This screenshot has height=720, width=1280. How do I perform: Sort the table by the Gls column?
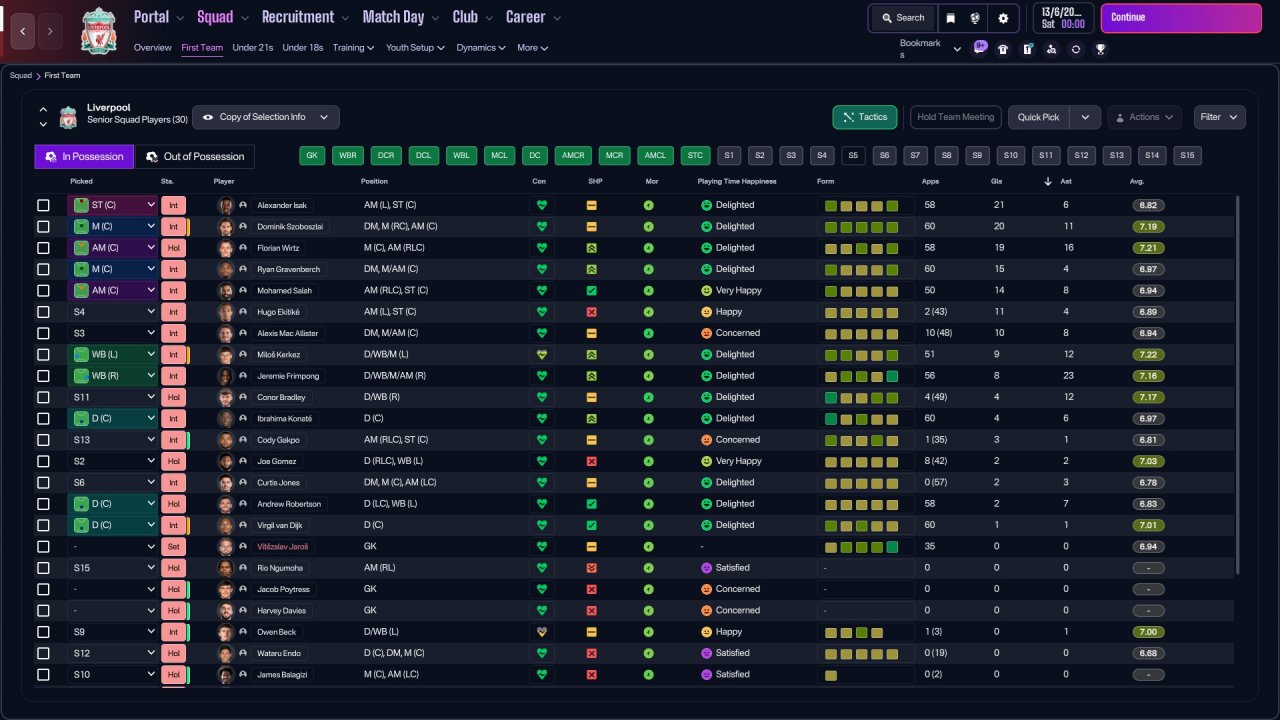click(x=997, y=181)
